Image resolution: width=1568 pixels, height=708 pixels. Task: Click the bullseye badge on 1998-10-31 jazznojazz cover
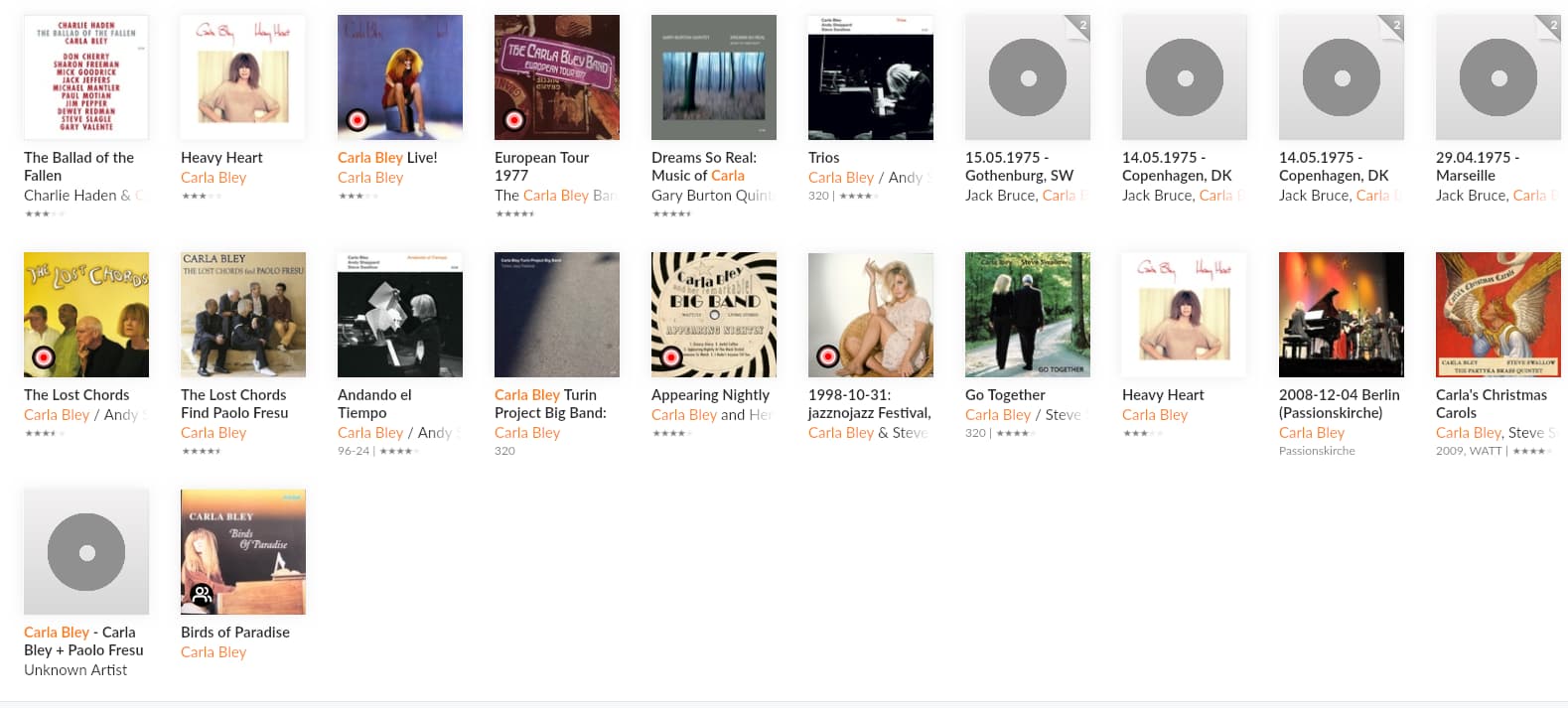[827, 357]
